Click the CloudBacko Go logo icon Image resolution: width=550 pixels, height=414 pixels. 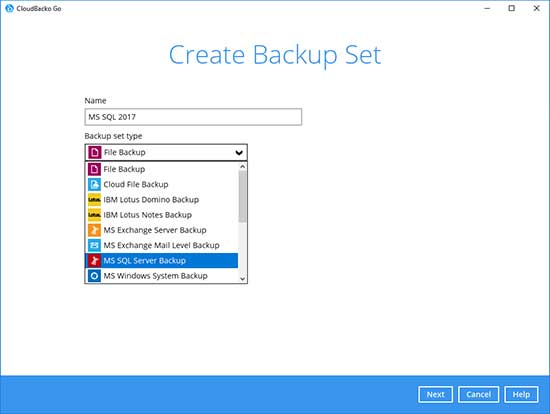[9, 8]
